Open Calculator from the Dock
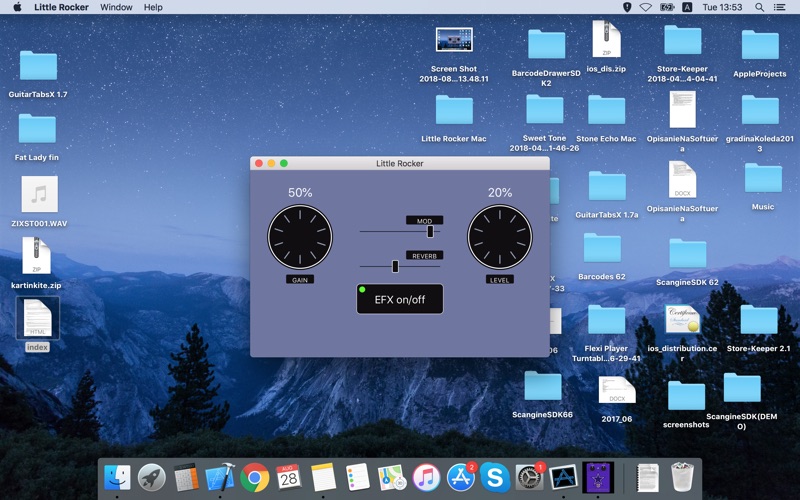This screenshot has height=500, width=800. (x=186, y=478)
